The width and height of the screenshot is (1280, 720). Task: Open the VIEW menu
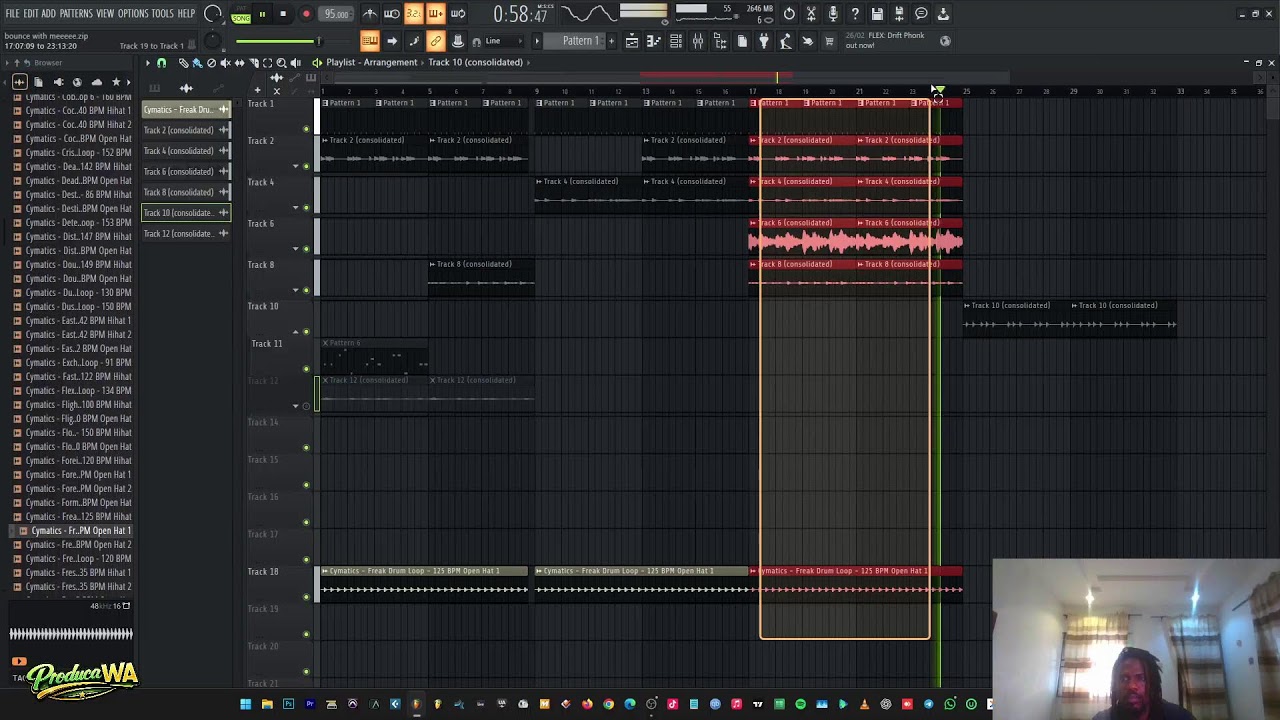[105, 13]
